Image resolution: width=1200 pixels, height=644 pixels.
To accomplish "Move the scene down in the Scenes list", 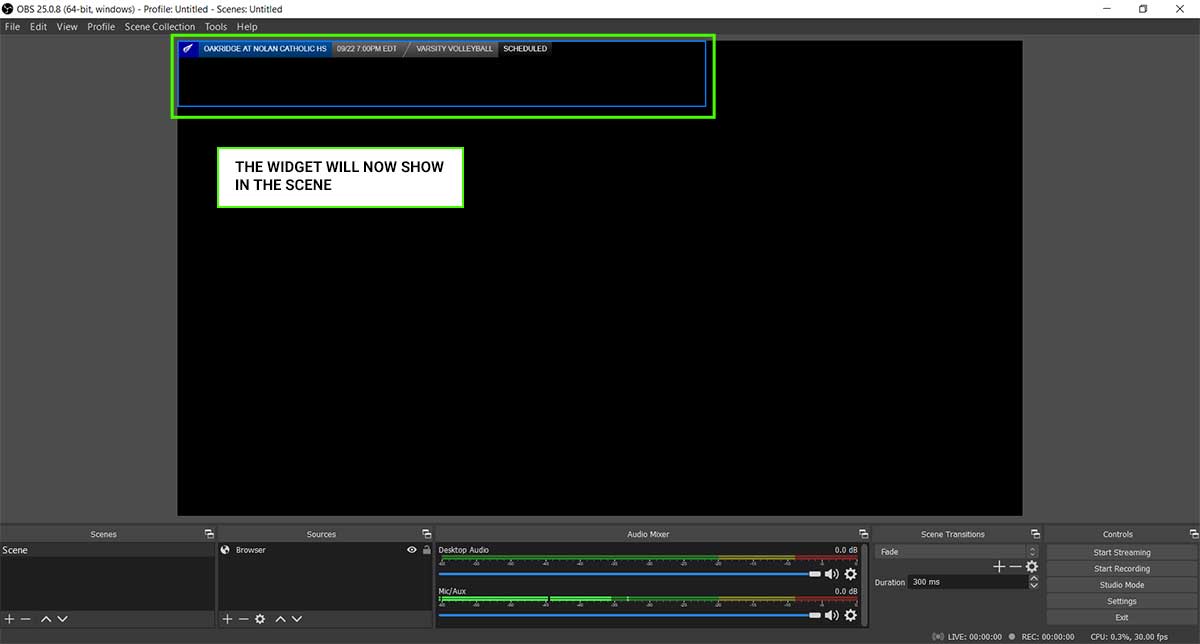I will pos(62,619).
